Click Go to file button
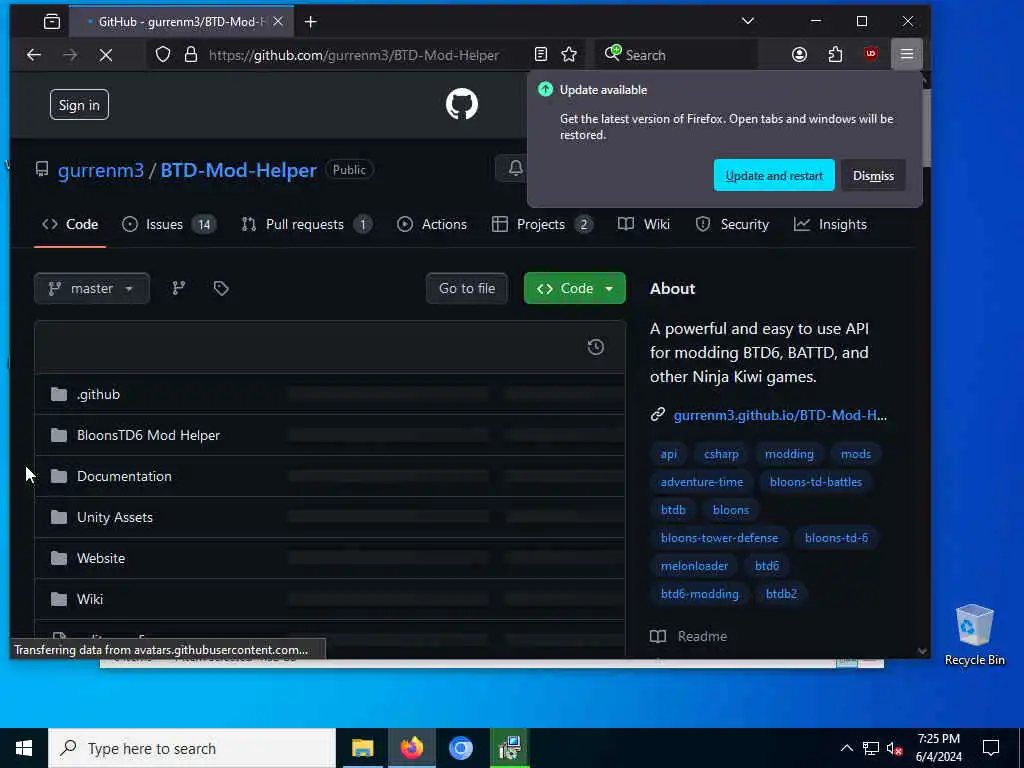The height and width of the screenshot is (768, 1024). coord(467,289)
